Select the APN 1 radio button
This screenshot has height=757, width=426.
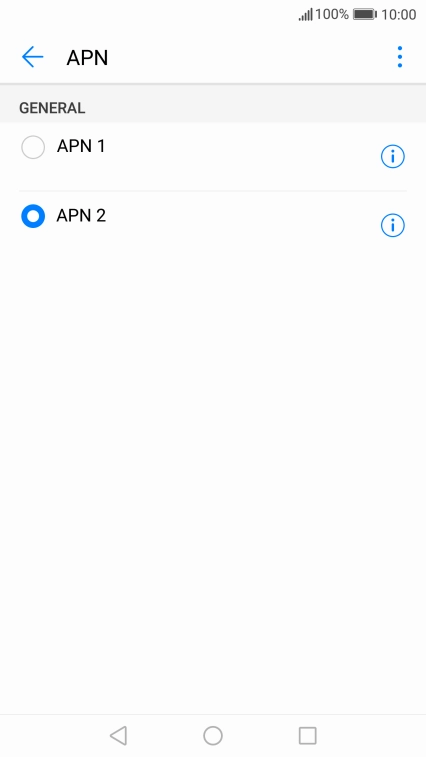coord(33,147)
